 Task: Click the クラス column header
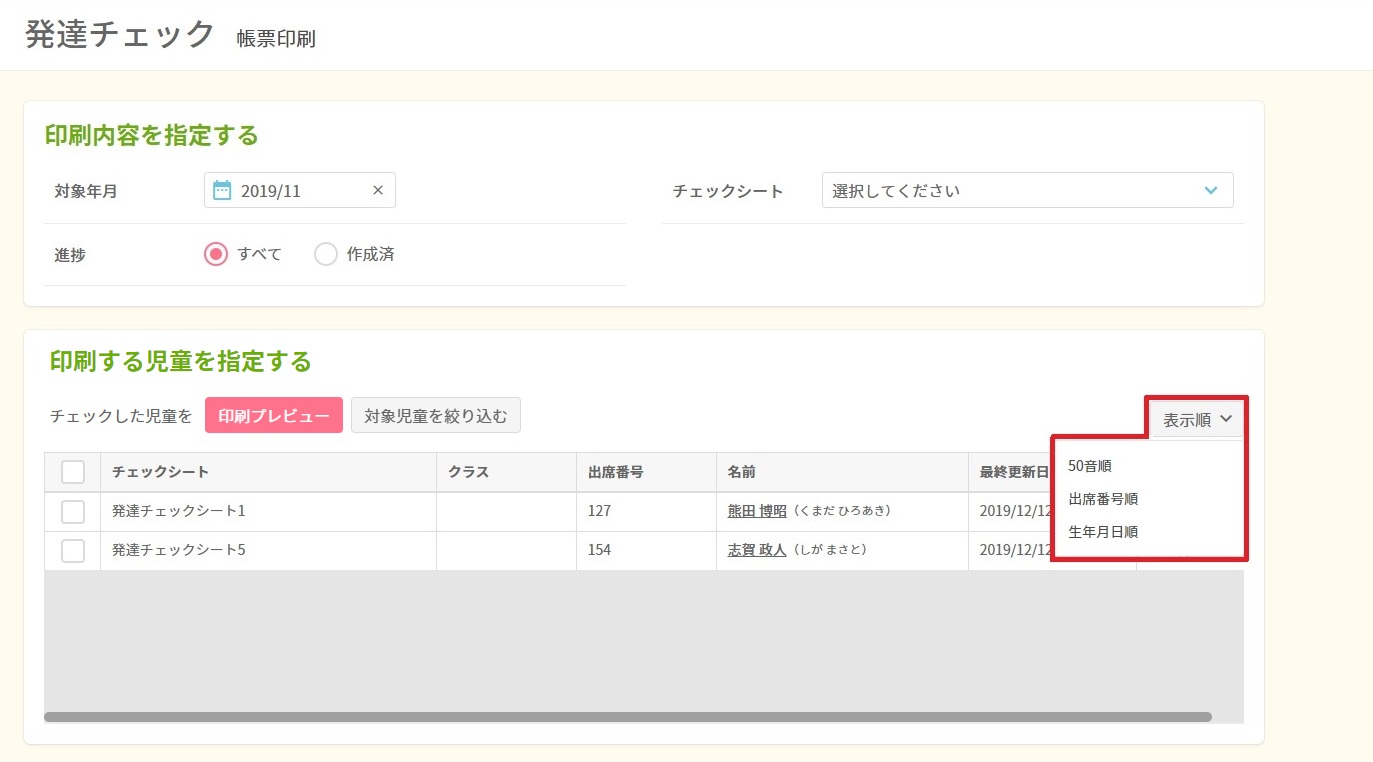(x=506, y=472)
